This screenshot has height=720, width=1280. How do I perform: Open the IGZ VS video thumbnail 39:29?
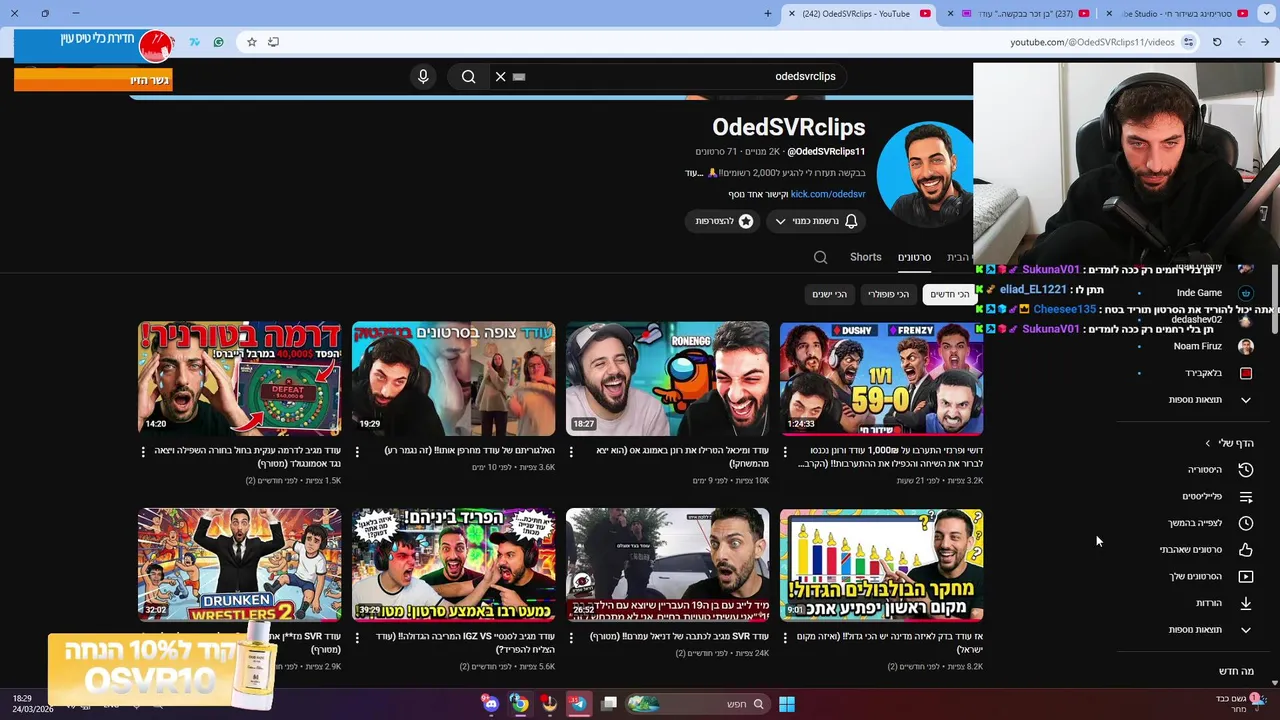point(453,565)
